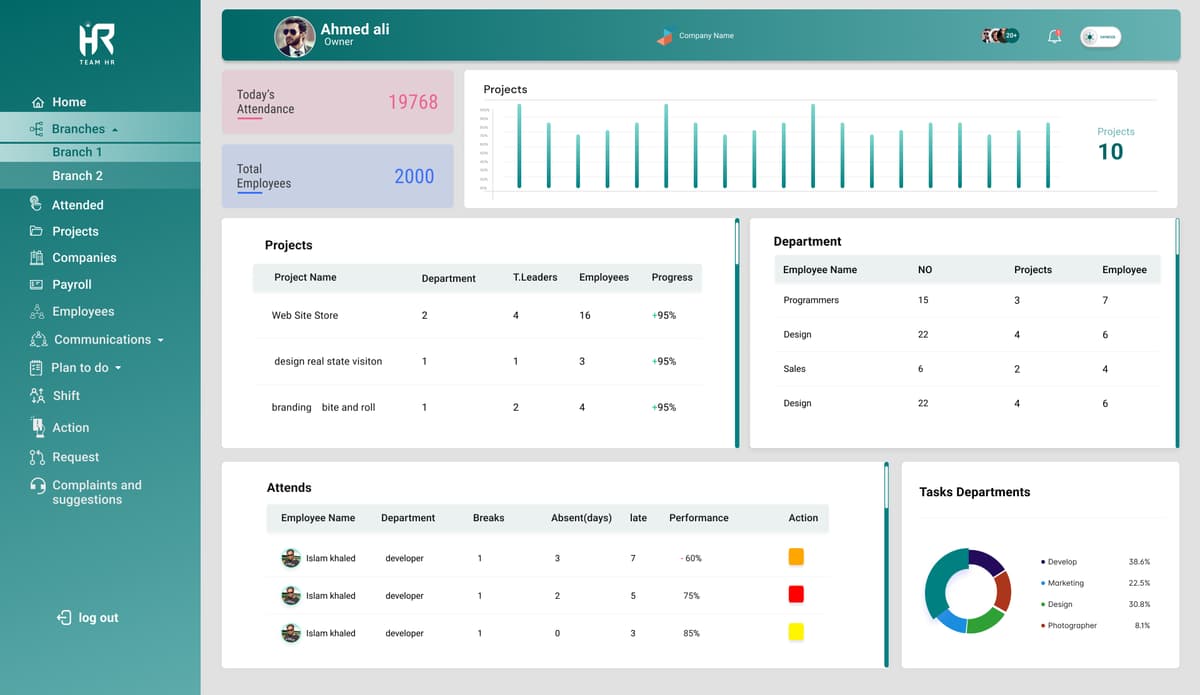The height and width of the screenshot is (695, 1200).
Task: Click the Shift icon in sidebar
Action: tap(37, 396)
